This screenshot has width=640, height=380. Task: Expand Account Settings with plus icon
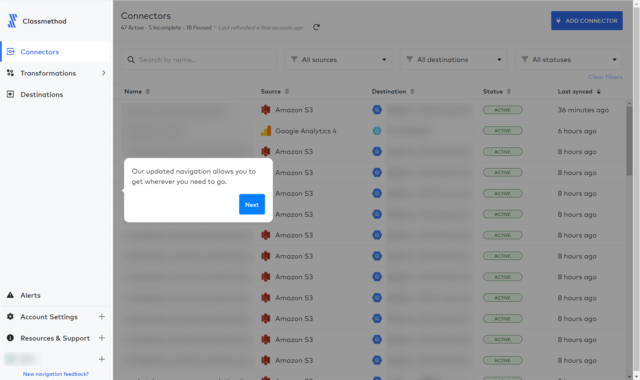pos(102,316)
